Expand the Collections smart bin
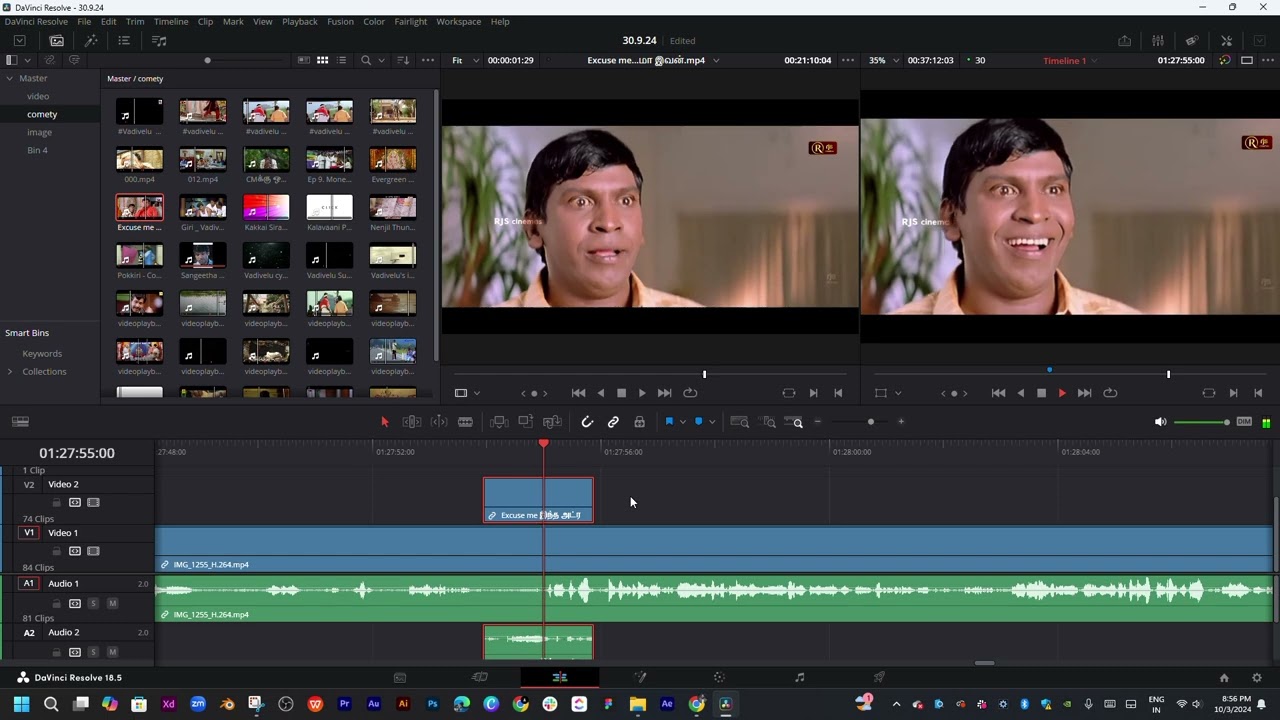The width and height of the screenshot is (1280, 720). (x=10, y=371)
